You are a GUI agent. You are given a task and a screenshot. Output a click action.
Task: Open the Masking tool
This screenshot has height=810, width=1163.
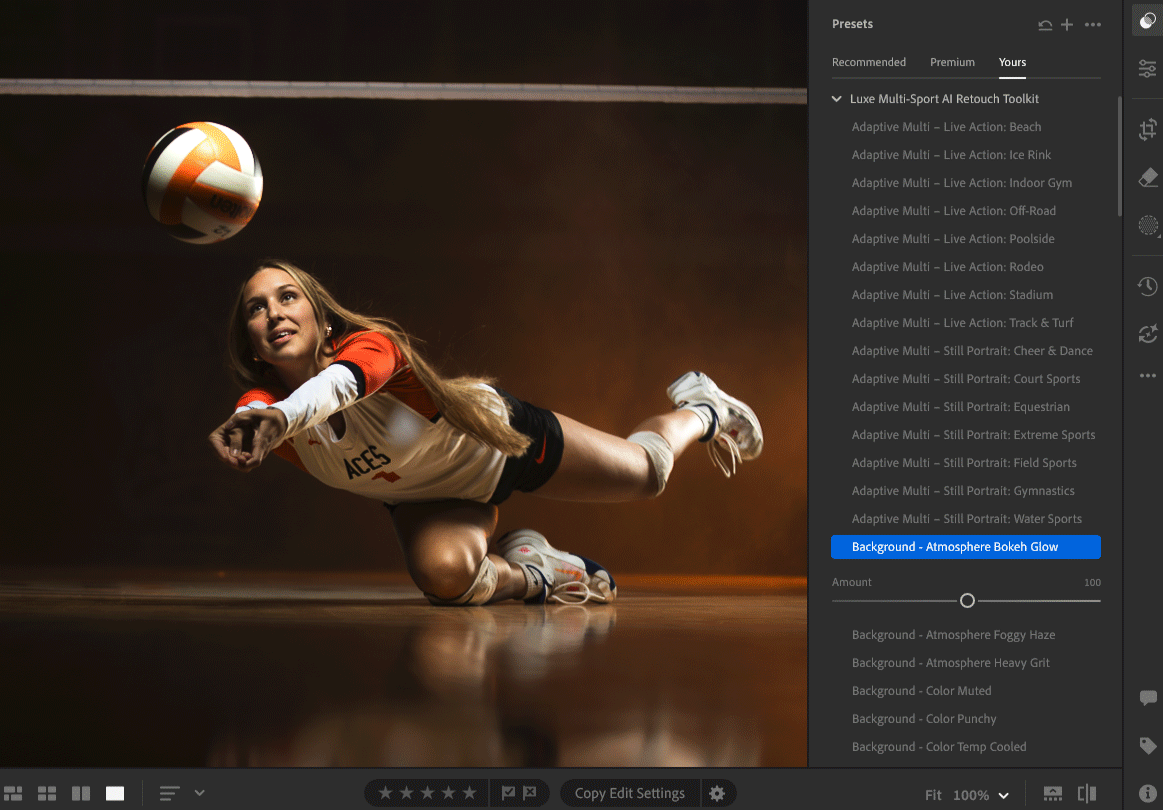pyautogui.click(x=1147, y=226)
